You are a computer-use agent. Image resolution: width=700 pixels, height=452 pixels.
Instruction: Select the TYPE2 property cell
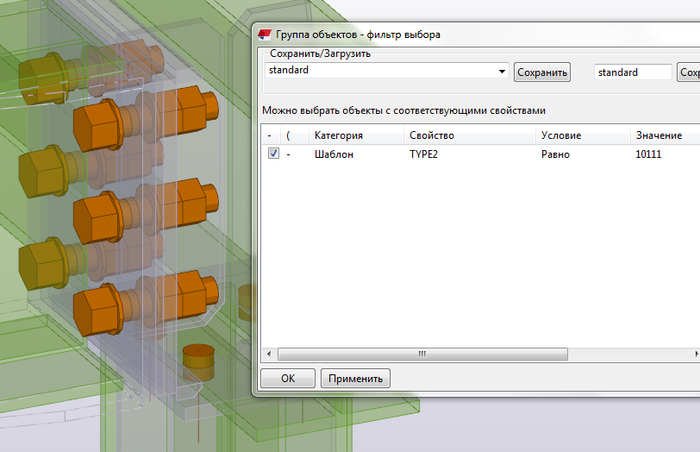424,154
